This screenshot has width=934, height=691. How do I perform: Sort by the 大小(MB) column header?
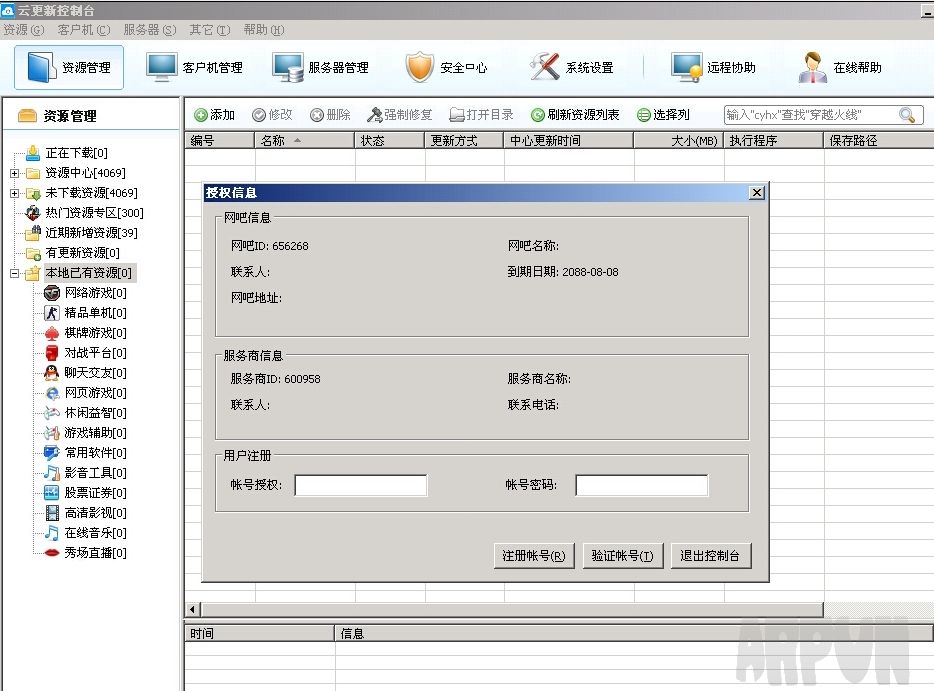click(679, 141)
